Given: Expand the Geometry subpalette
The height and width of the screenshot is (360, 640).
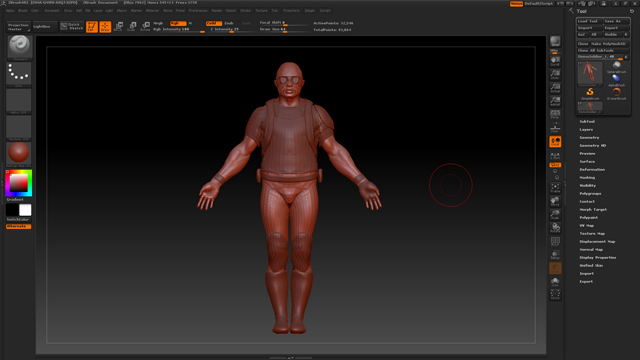Looking at the screenshot, I should [589, 138].
